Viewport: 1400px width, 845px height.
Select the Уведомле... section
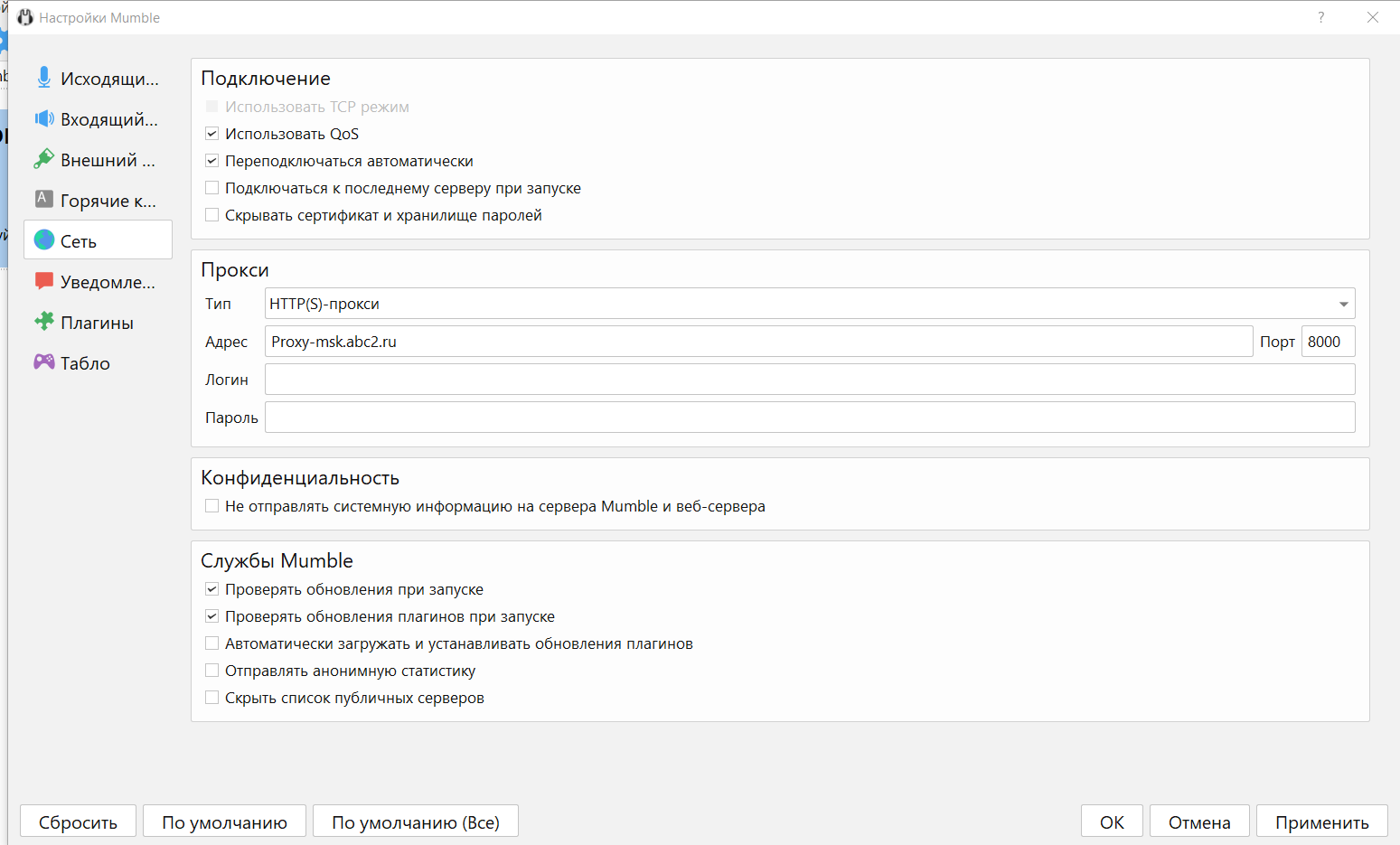coord(98,282)
